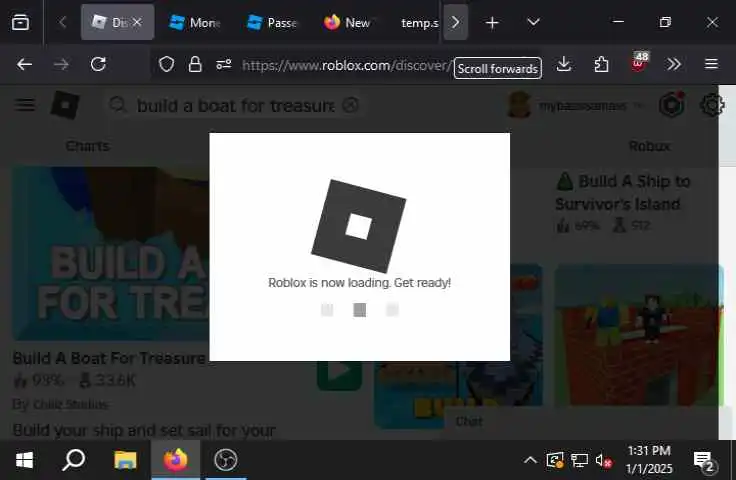Open a new tab with plus button
This screenshot has height=480, width=736.
(492, 23)
